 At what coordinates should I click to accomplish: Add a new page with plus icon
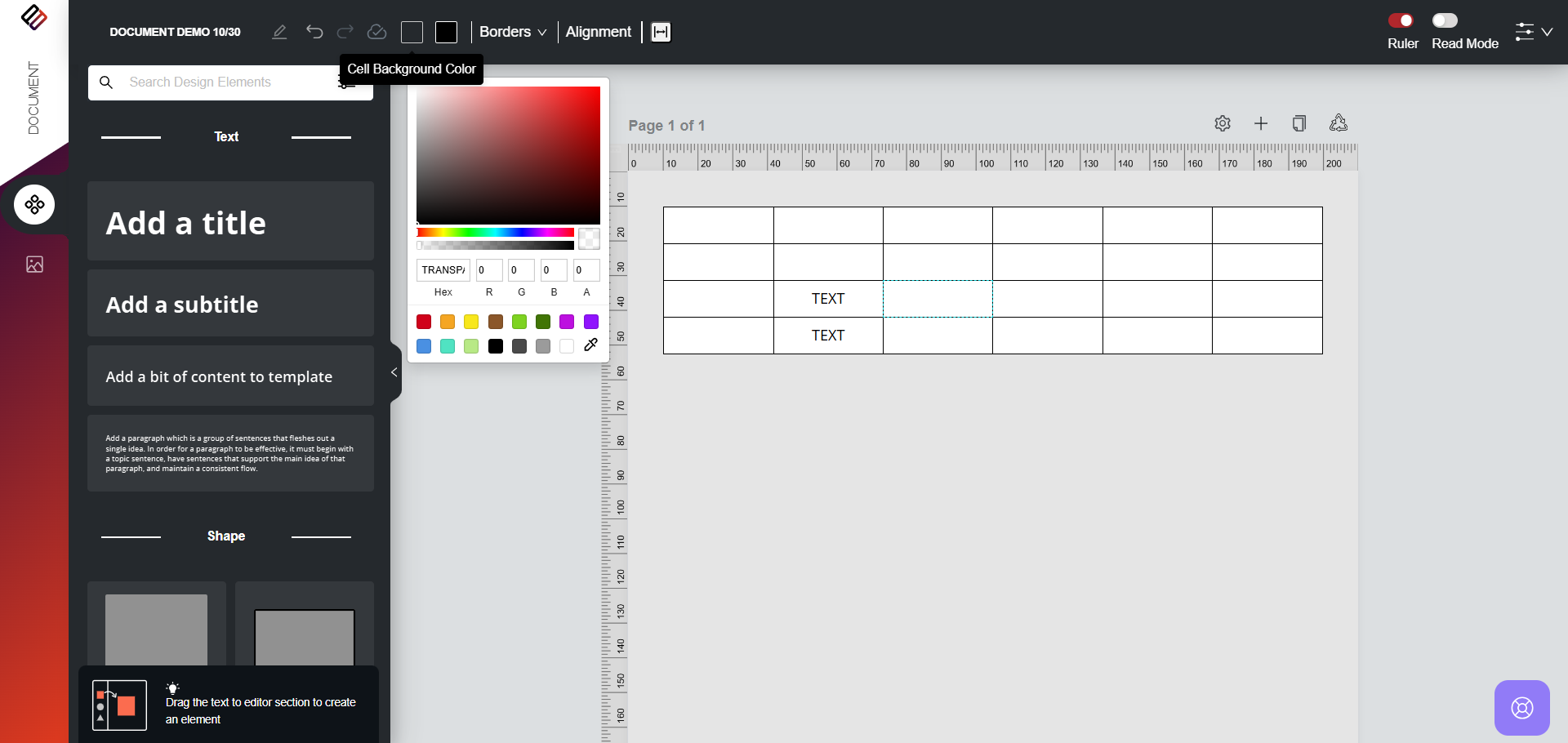click(x=1261, y=123)
